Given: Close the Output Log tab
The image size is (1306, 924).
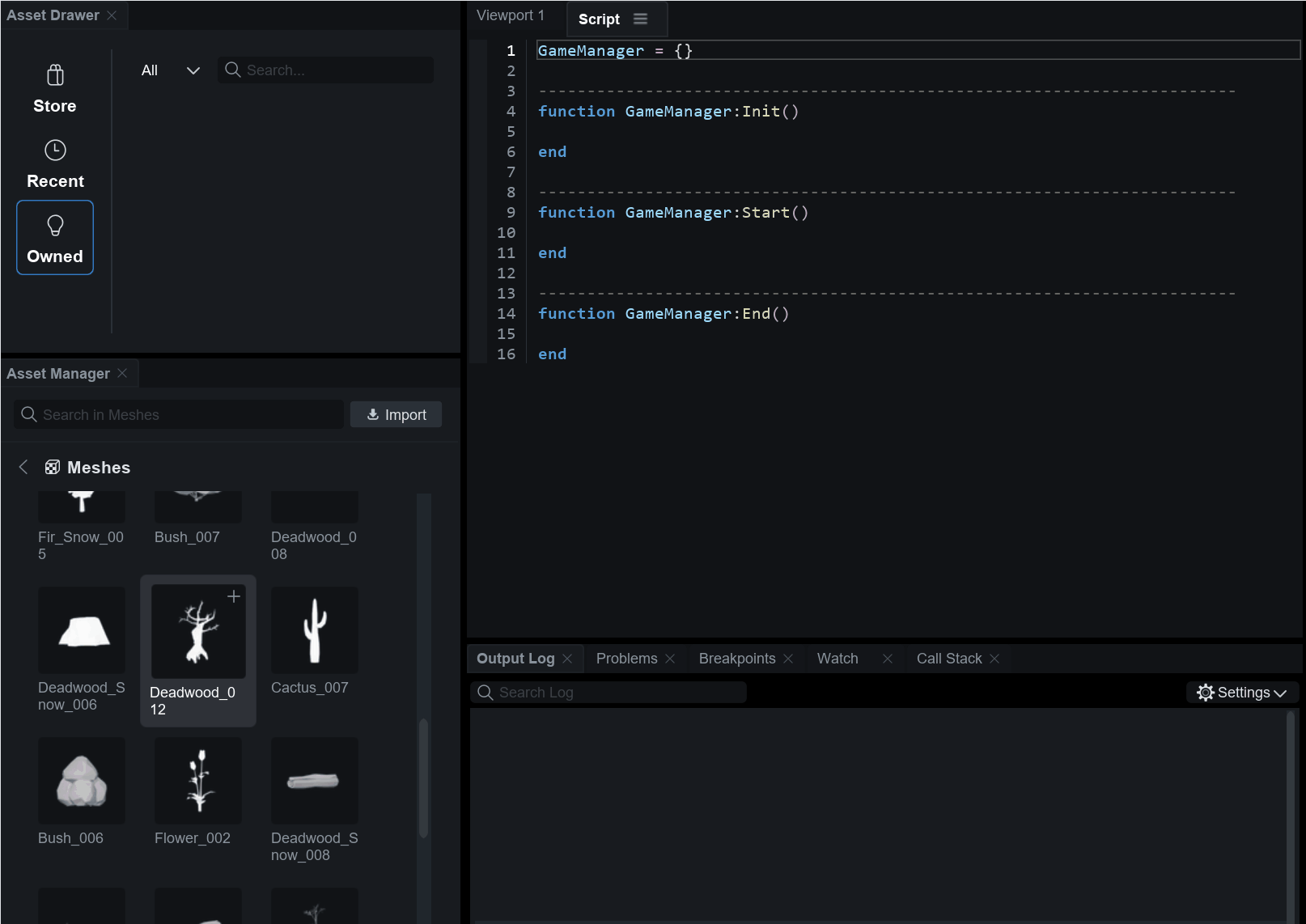Looking at the screenshot, I should click(567, 659).
